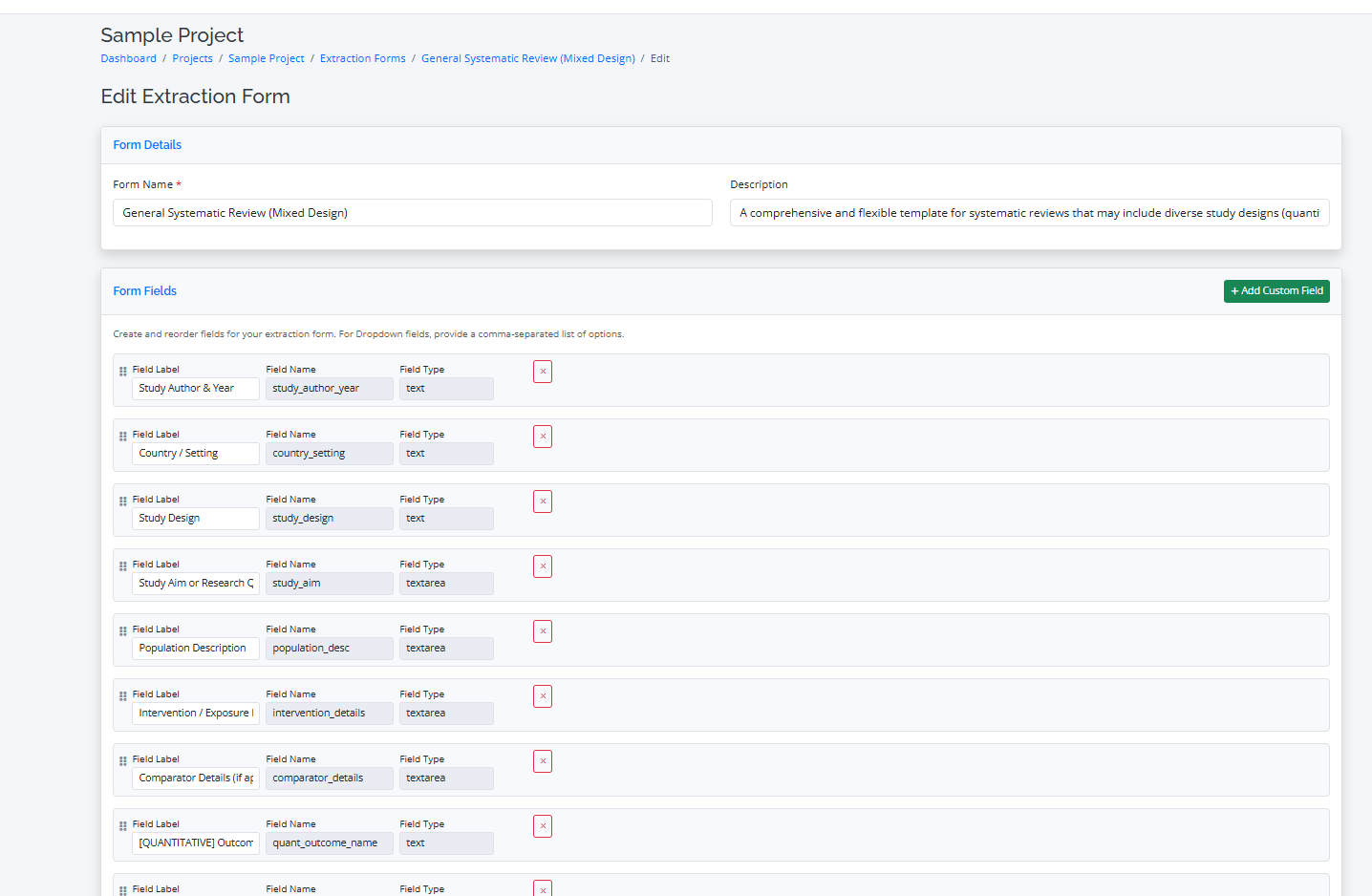Delete the Study Author & Year field
The width and height of the screenshot is (1372, 896).
click(x=543, y=372)
